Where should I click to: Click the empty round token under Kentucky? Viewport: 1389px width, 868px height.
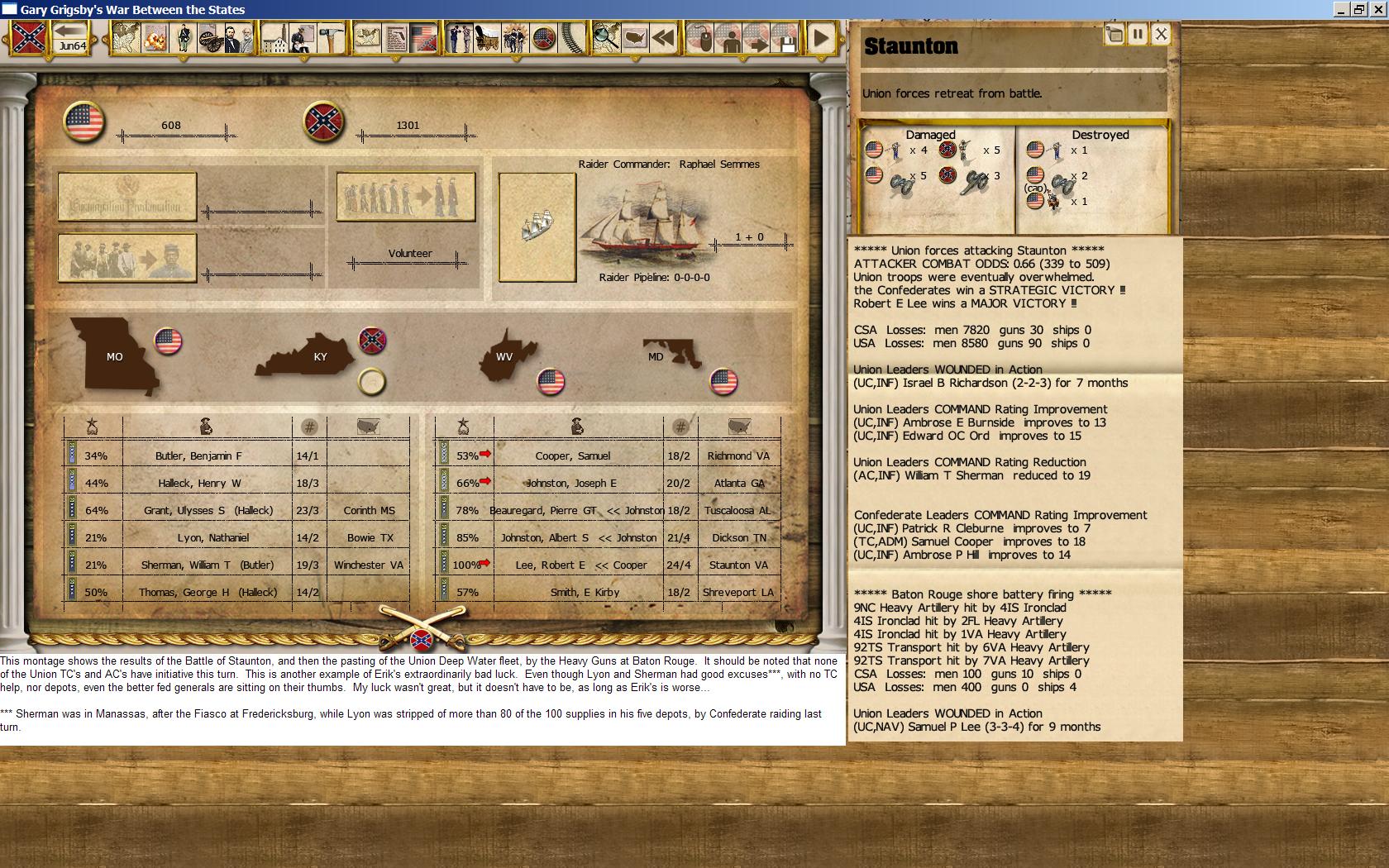click(x=372, y=382)
